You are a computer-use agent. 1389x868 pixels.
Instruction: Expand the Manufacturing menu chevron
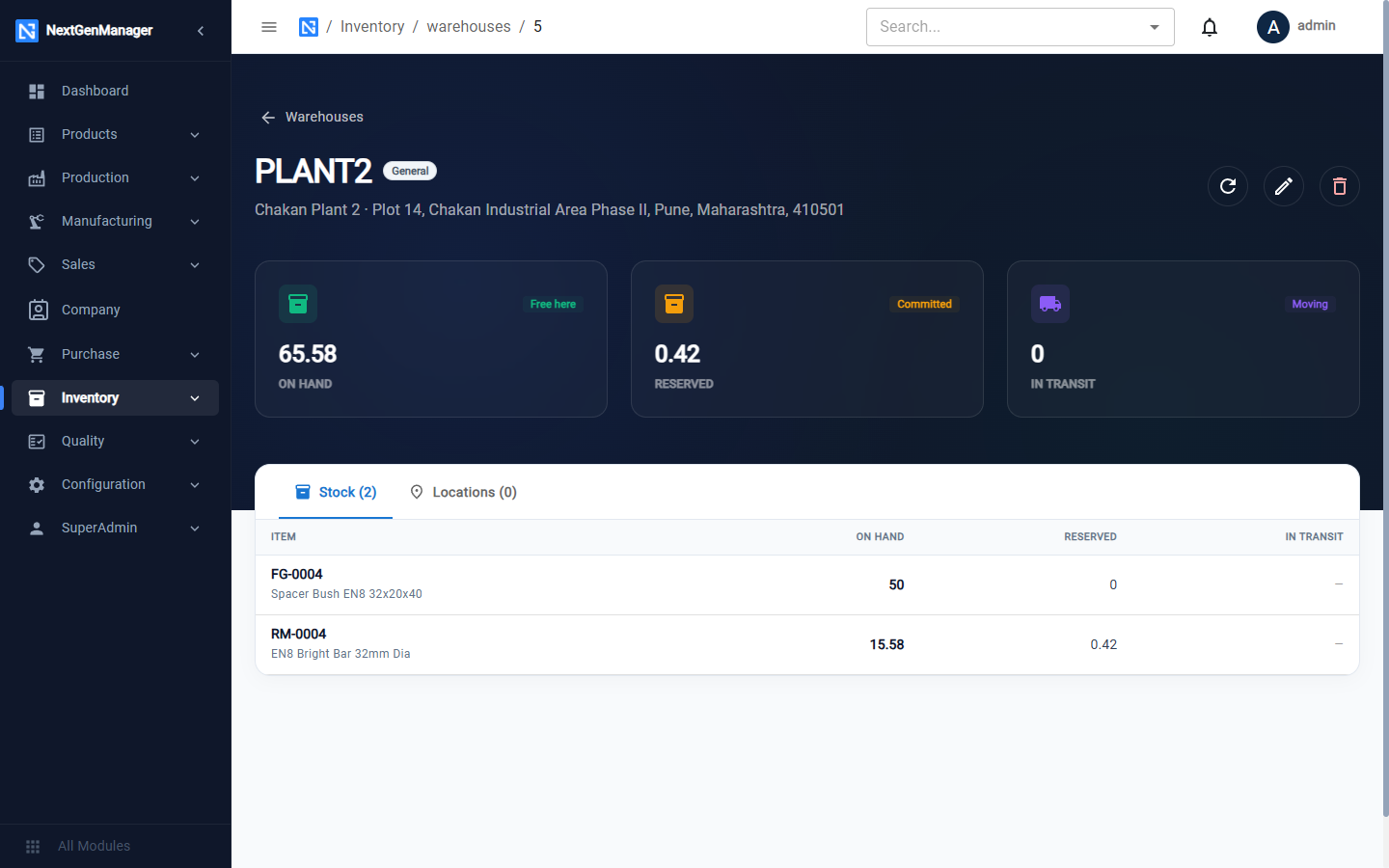point(195,222)
